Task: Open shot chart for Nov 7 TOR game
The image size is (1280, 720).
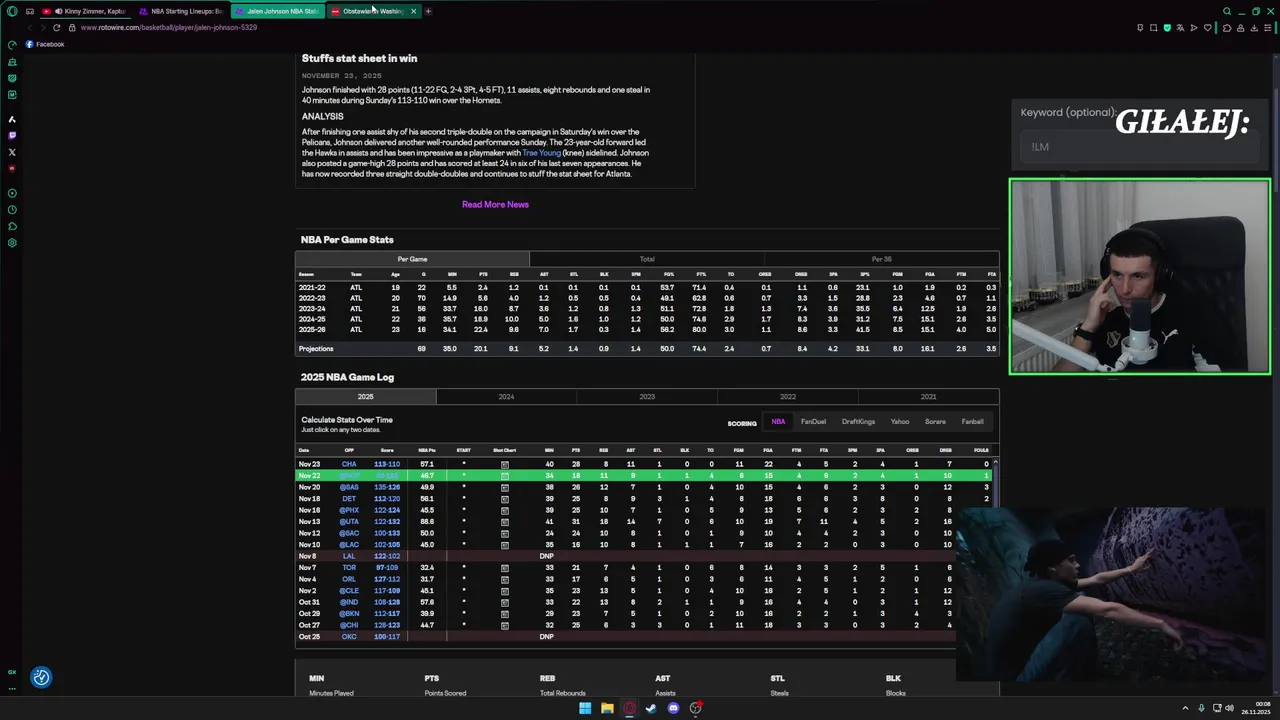Action: [505, 568]
